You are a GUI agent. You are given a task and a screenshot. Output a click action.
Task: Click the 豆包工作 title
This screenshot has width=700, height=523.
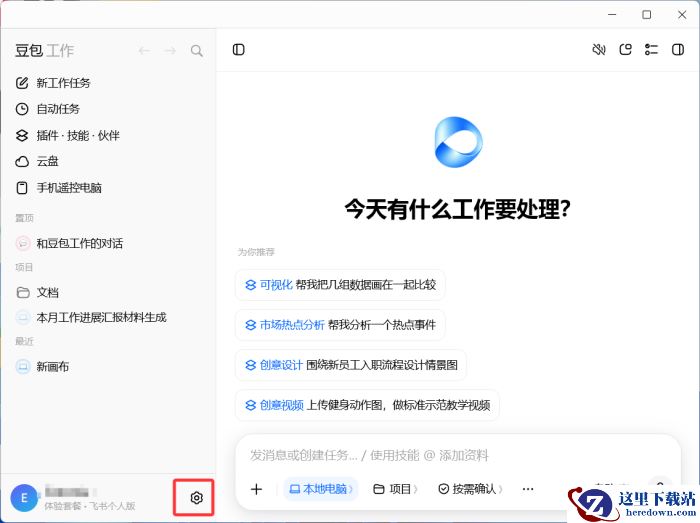click(x=44, y=50)
